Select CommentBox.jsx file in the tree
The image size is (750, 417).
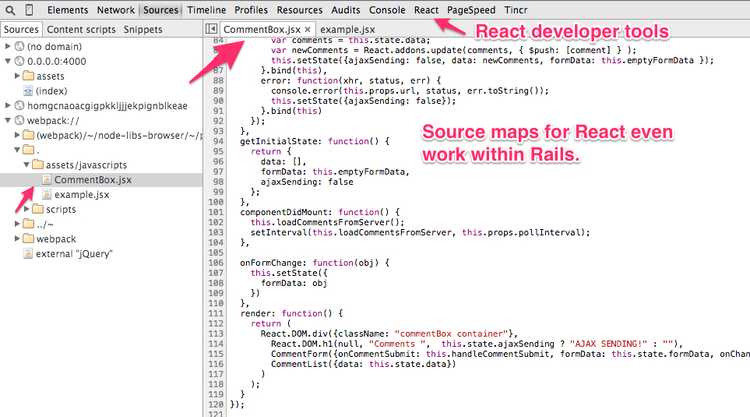click(88, 179)
